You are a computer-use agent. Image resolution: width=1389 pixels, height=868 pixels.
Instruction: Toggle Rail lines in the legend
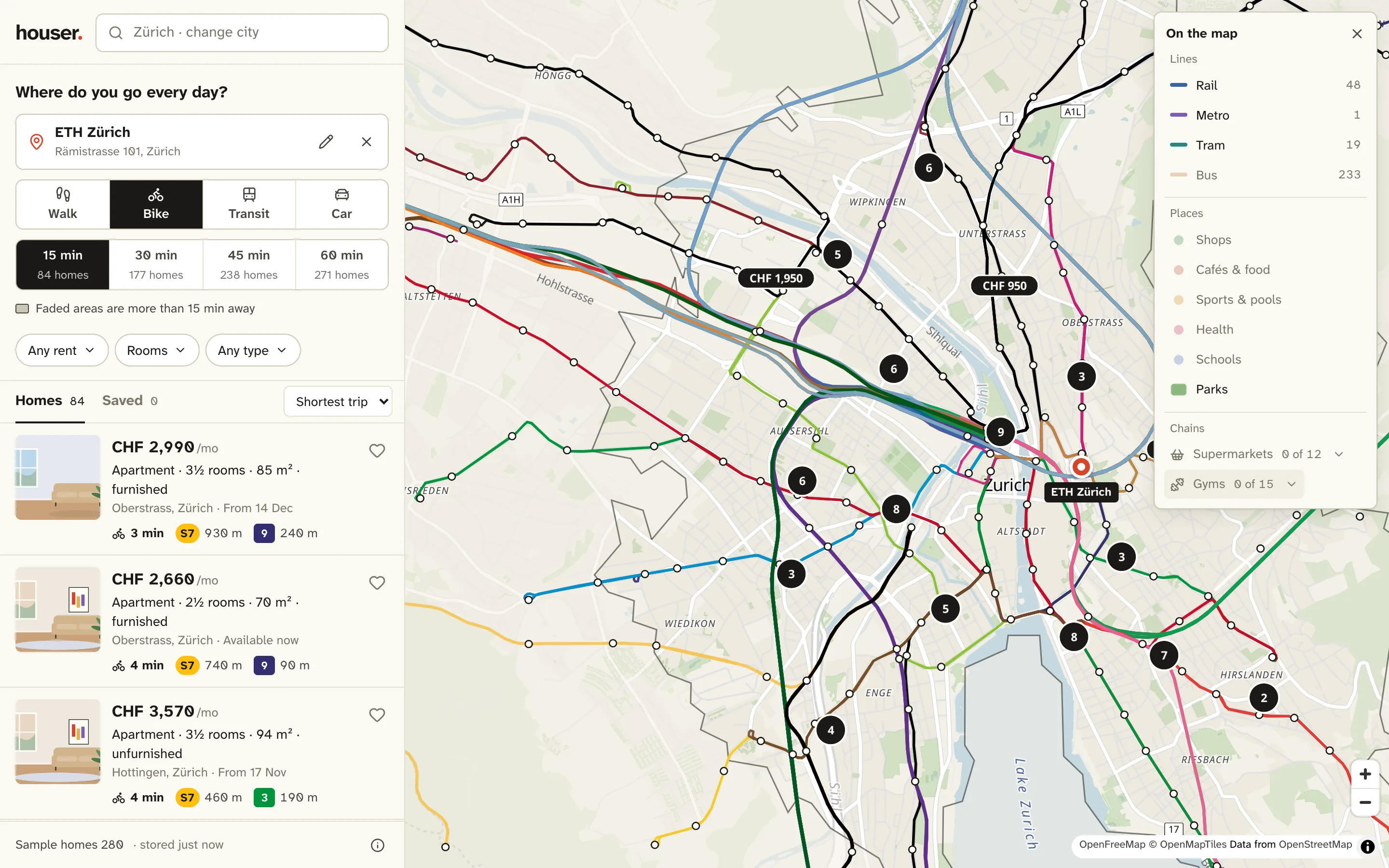1265,85
